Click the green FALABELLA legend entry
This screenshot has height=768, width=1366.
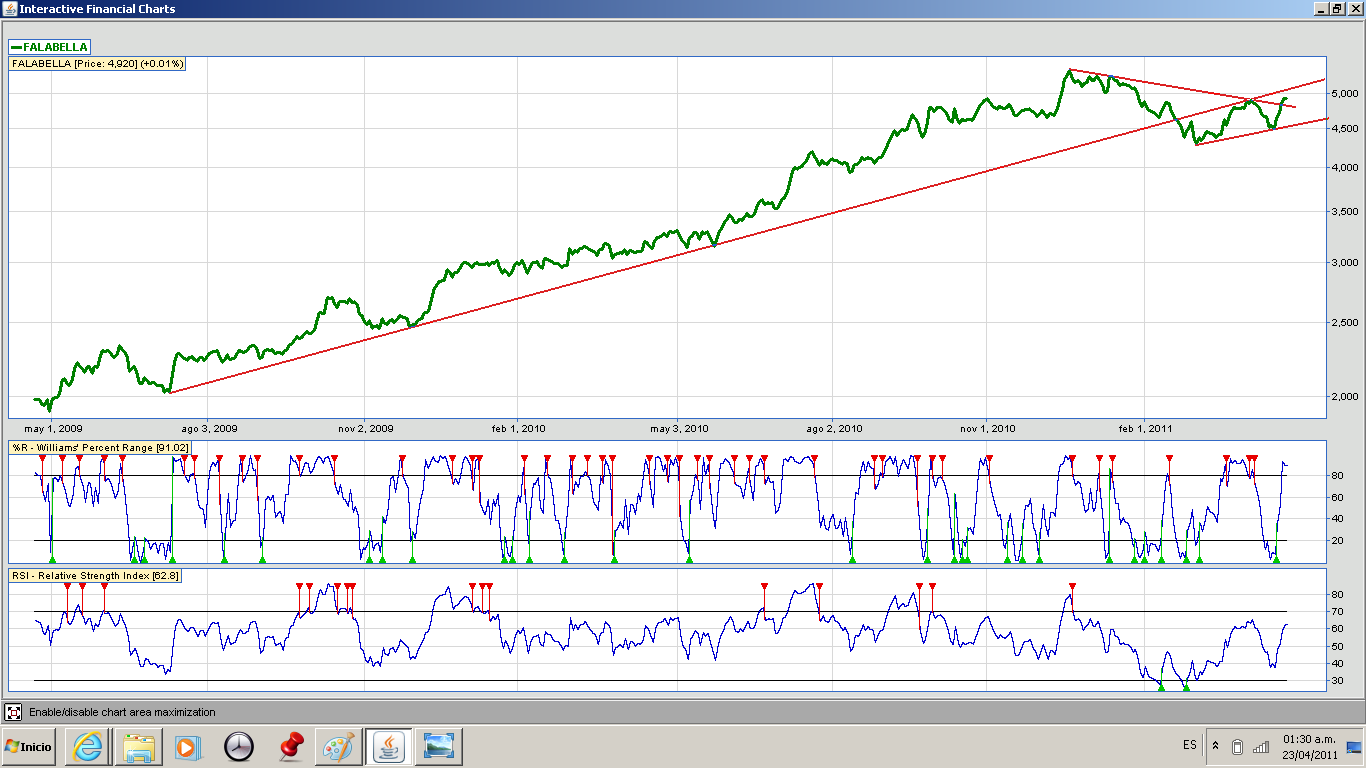pyautogui.click(x=50, y=47)
